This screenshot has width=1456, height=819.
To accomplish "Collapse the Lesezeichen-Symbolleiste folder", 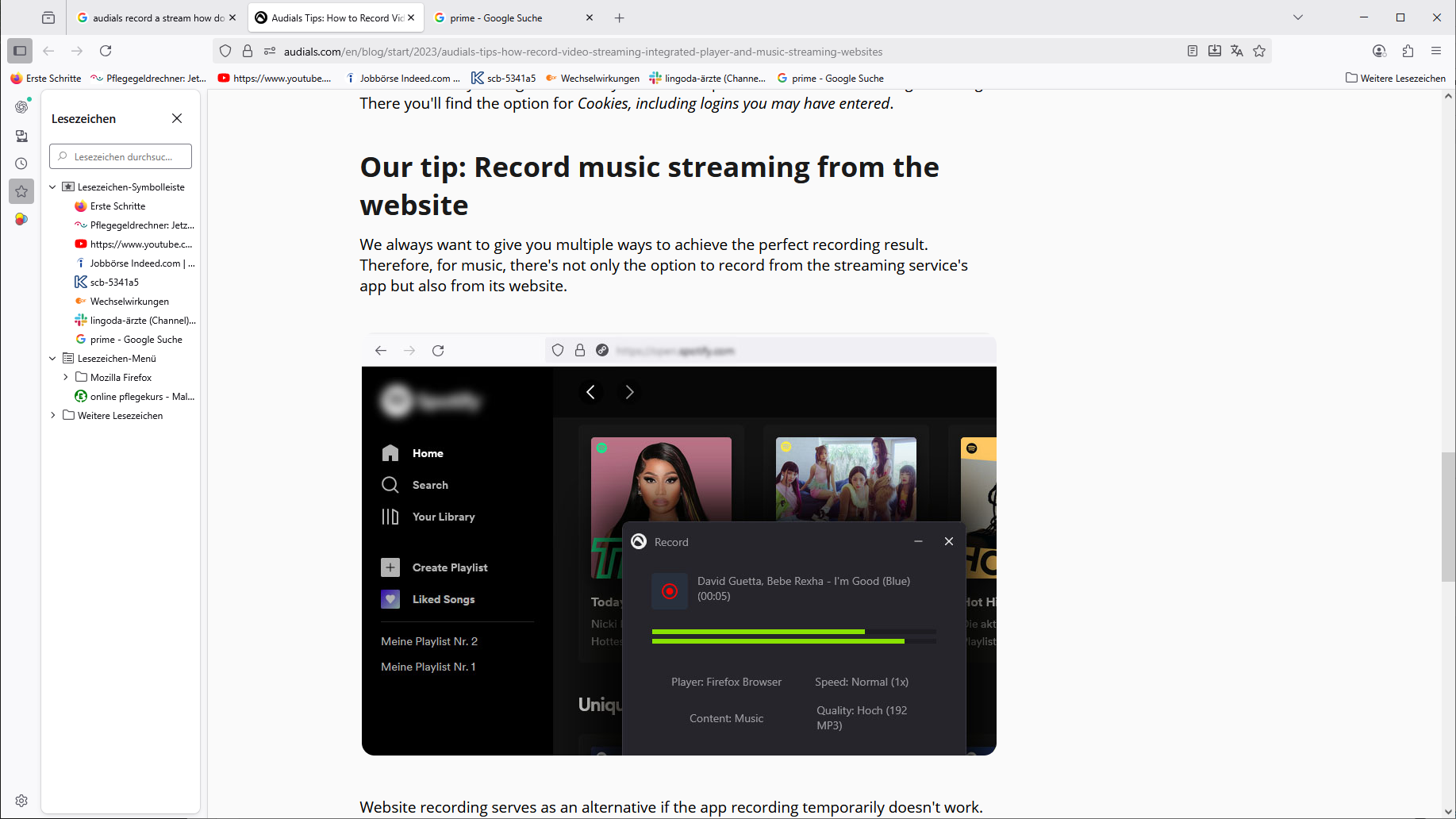I will (53, 187).
